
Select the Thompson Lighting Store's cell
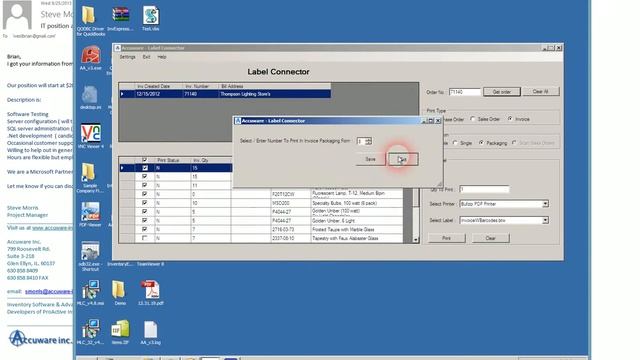[x=274, y=94]
